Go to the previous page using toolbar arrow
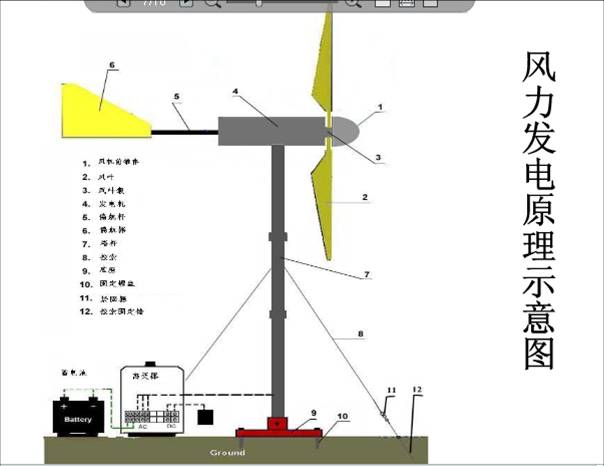This screenshot has height=466, width=604. pos(123,3)
